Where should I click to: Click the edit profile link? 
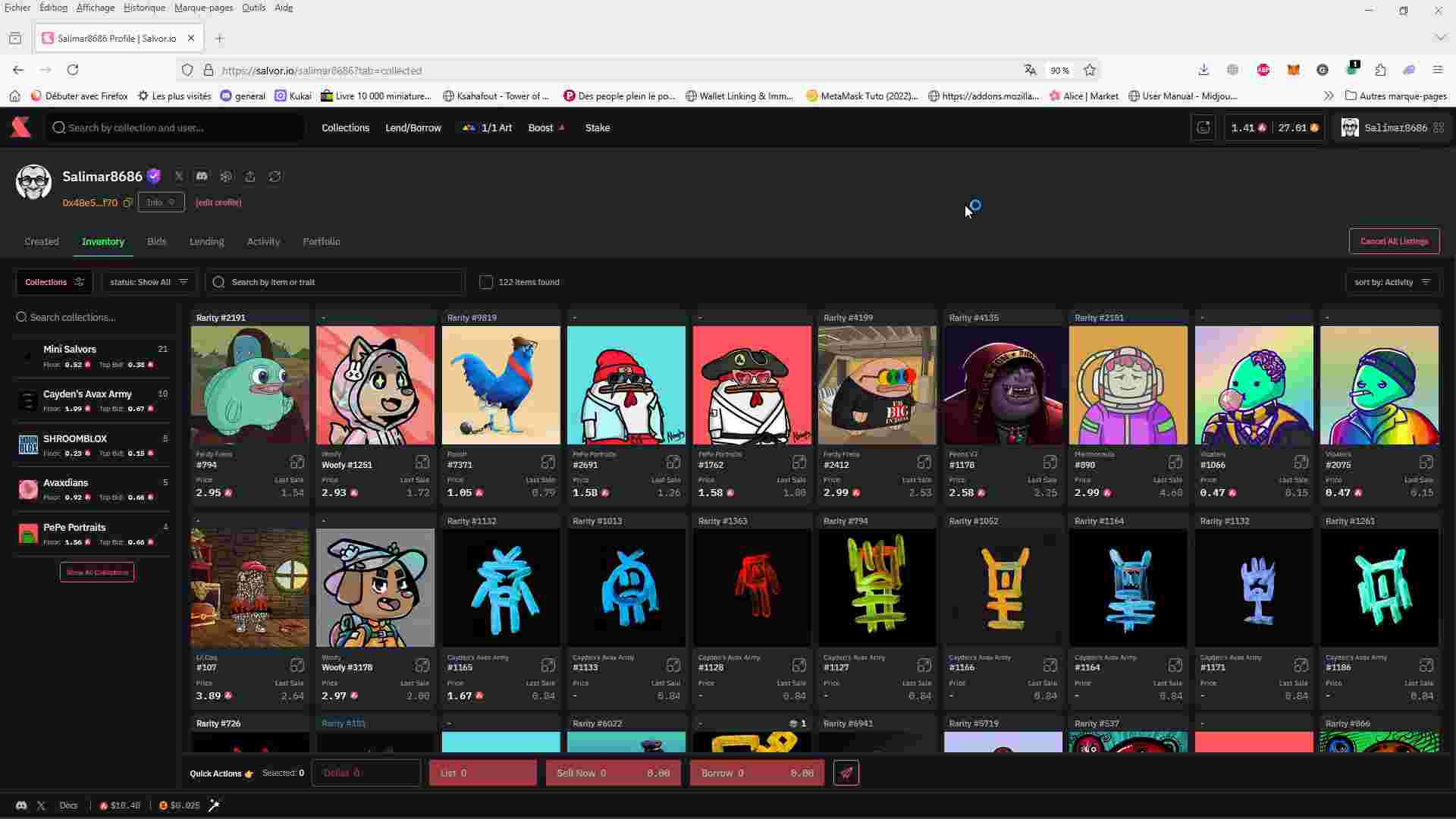click(218, 202)
